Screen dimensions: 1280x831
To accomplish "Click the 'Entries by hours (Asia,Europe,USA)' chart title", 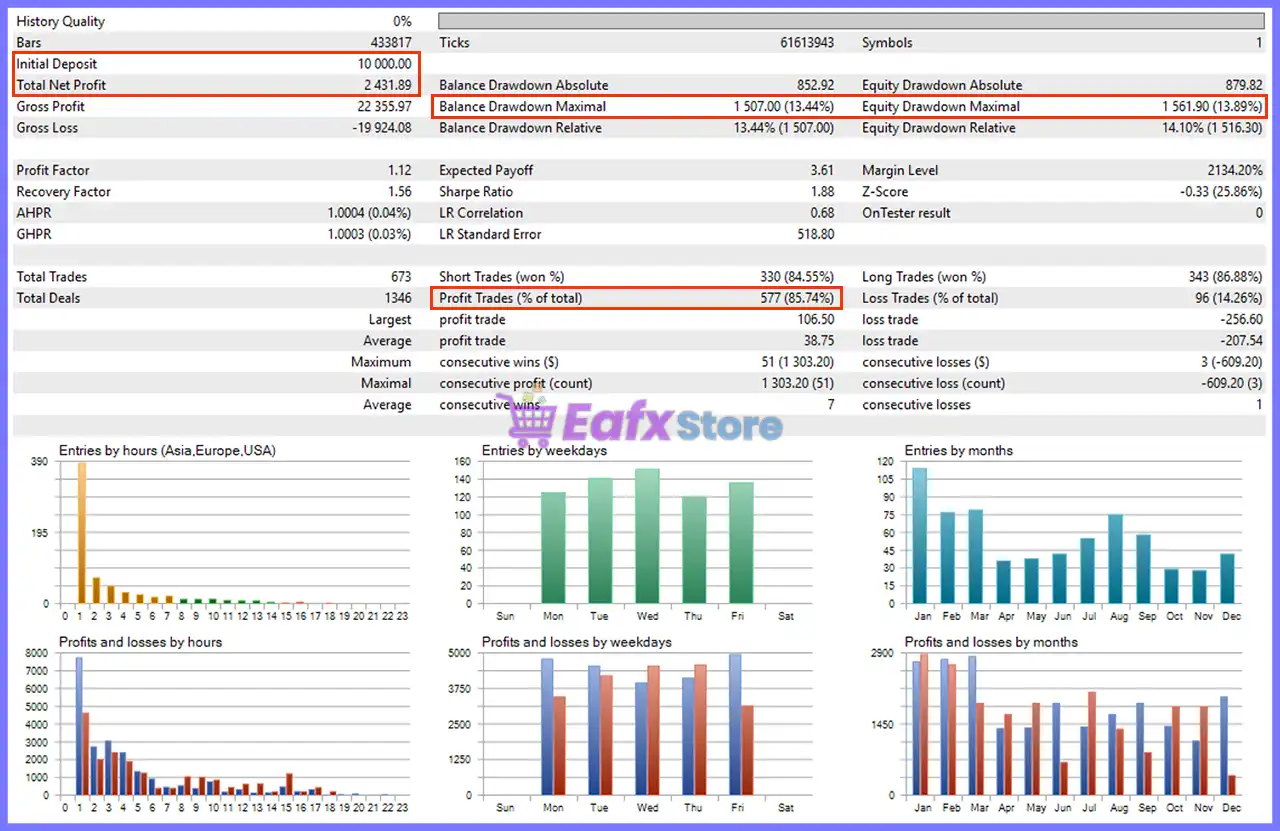I will [x=167, y=451].
